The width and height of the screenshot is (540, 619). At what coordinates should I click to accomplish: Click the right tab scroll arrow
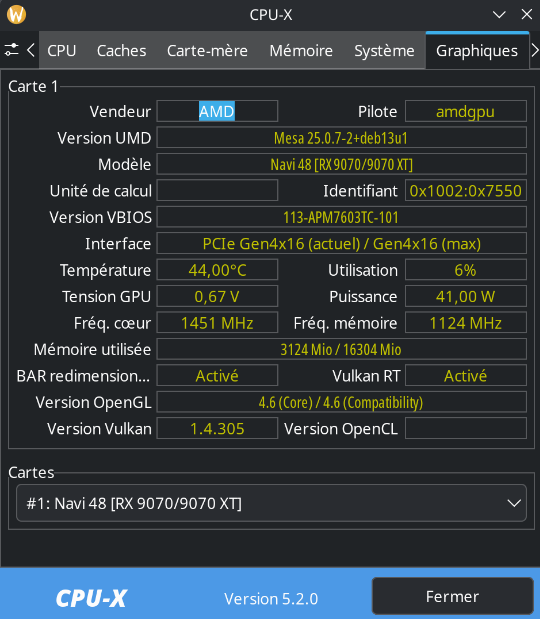click(534, 50)
